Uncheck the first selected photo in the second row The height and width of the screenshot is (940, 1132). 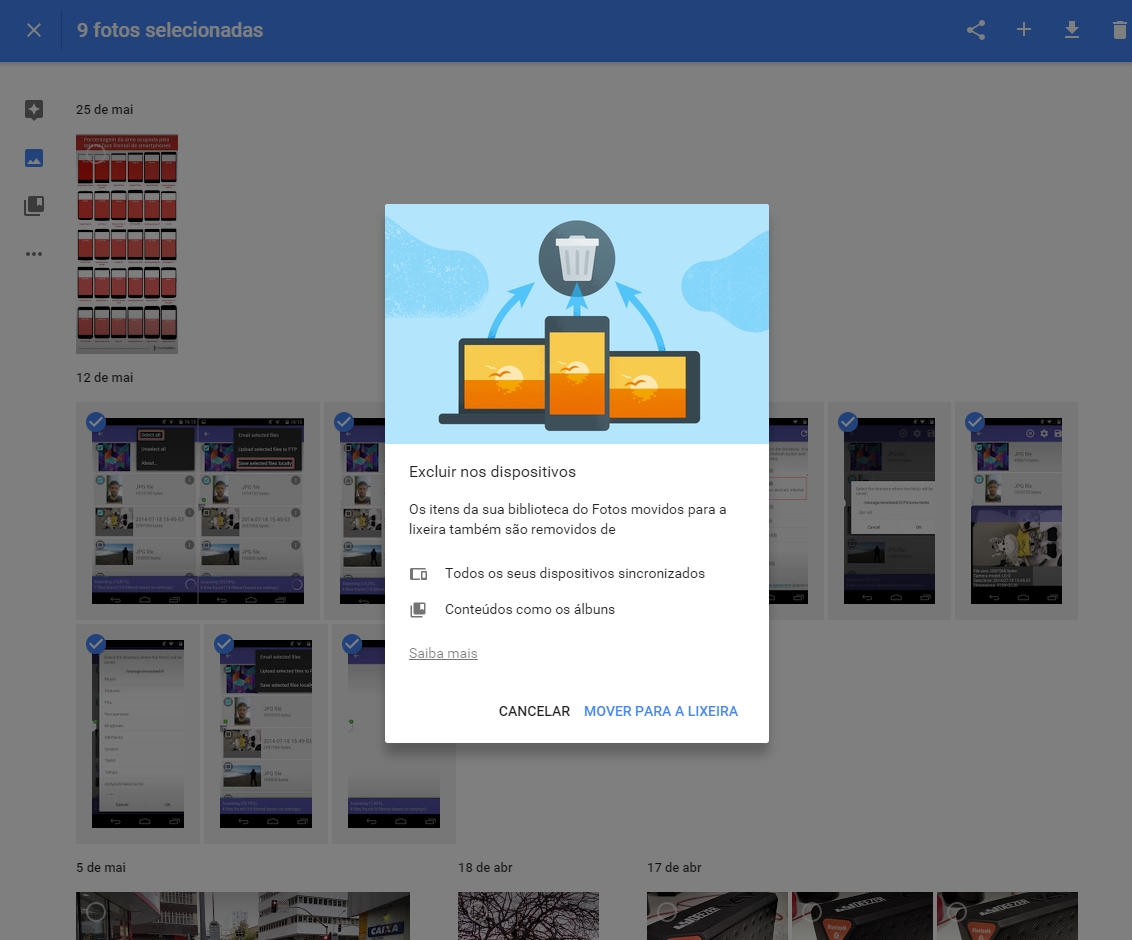[x=95, y=644]
